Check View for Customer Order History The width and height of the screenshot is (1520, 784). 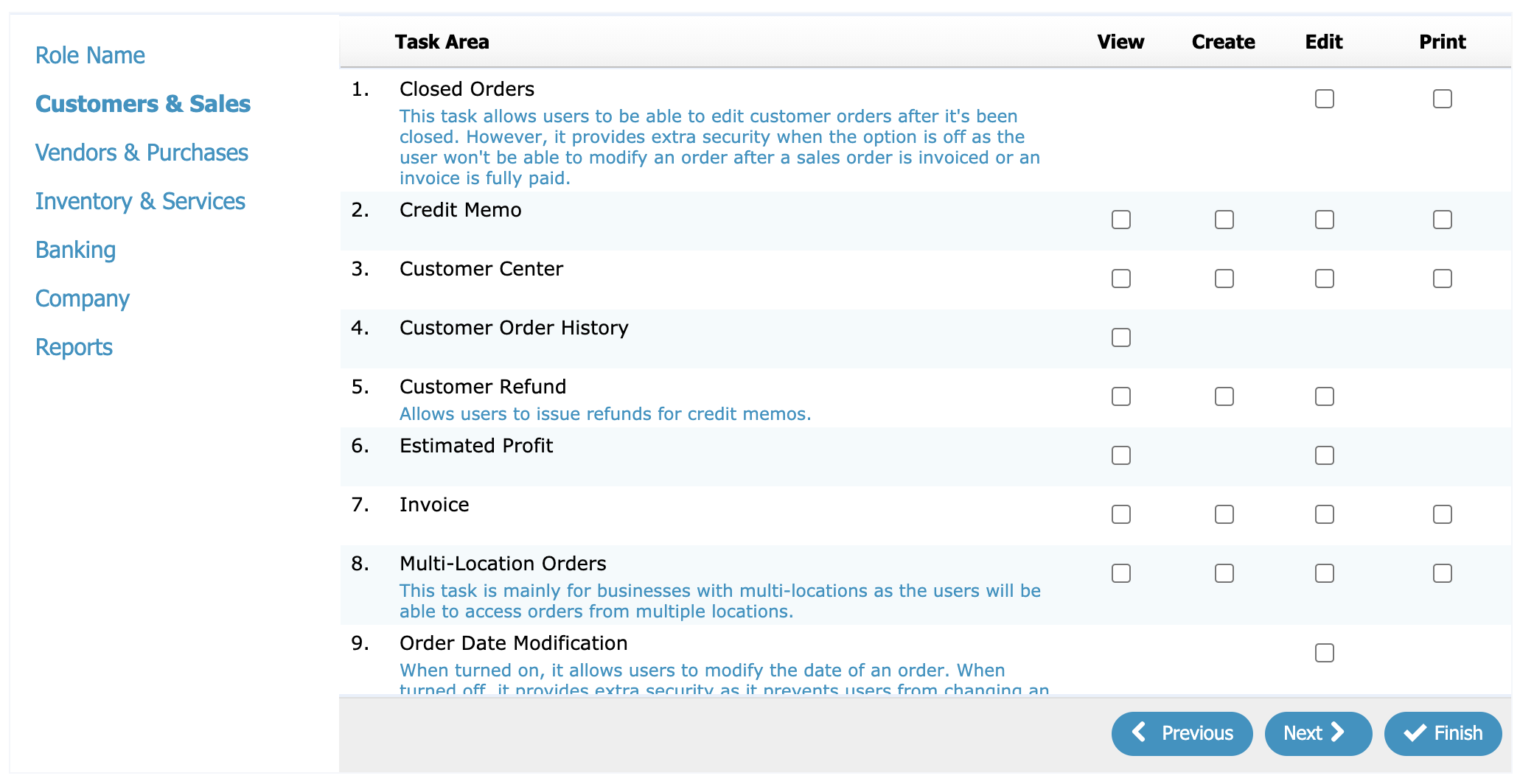pyautogui.click(x=1120, y=337)
